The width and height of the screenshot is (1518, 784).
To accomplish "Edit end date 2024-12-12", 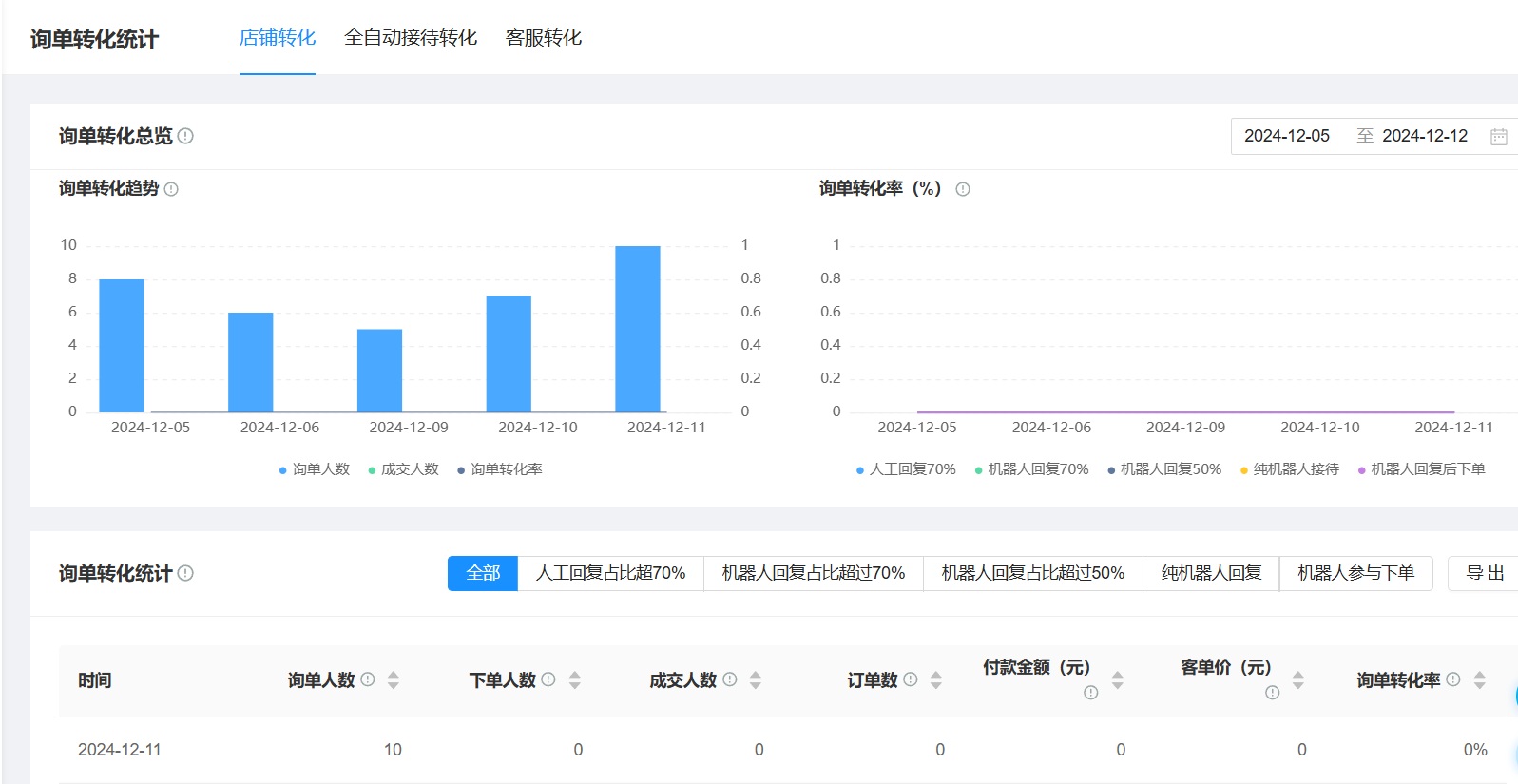I will 1425,136.
